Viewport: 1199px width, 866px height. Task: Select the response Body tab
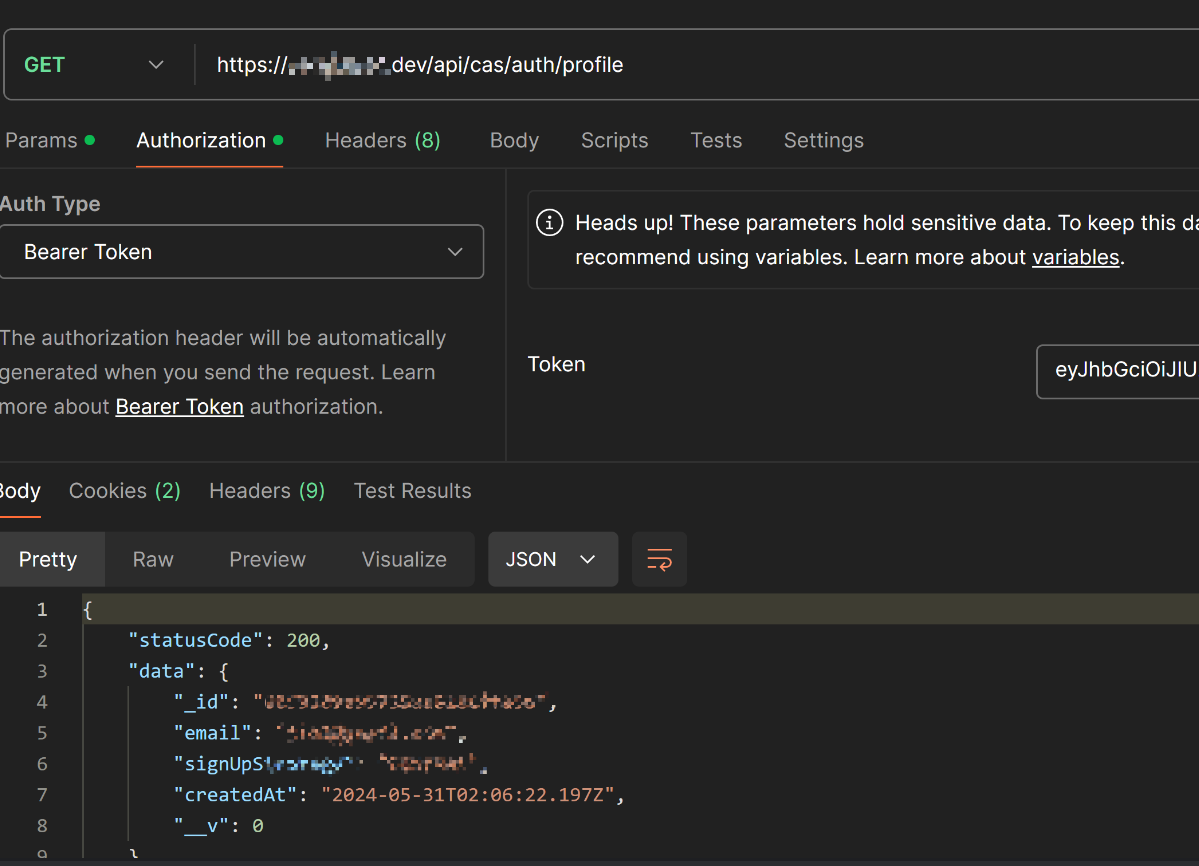pyautogui.click(x=19, y=491)
